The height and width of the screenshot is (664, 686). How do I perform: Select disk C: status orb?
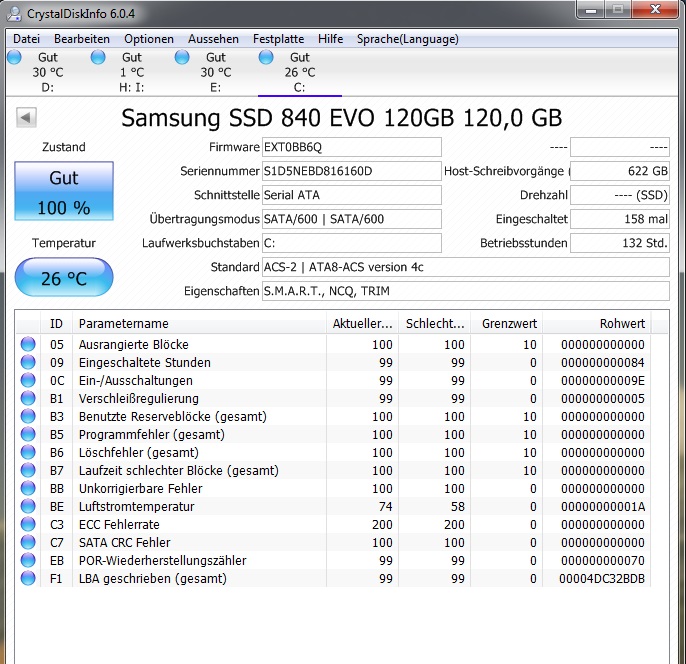click(x=266, y=57)
